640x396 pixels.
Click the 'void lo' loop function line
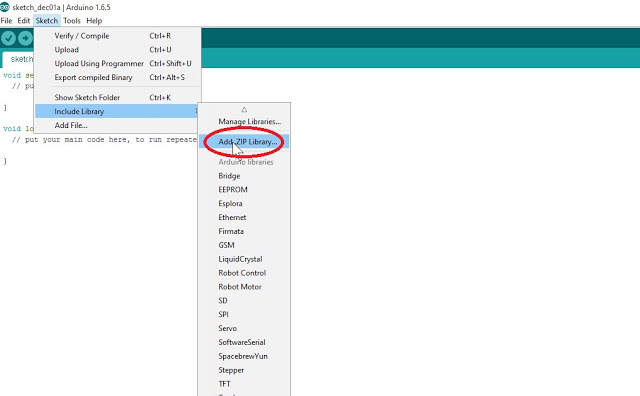(18, 129)
